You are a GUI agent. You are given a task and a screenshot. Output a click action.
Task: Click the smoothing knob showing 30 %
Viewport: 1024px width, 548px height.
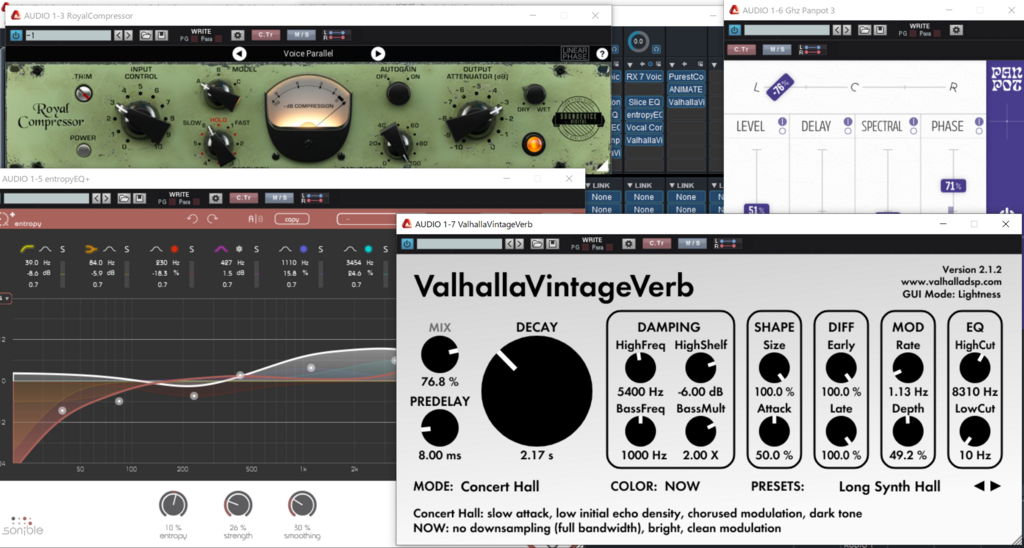(x=302, y=505)
